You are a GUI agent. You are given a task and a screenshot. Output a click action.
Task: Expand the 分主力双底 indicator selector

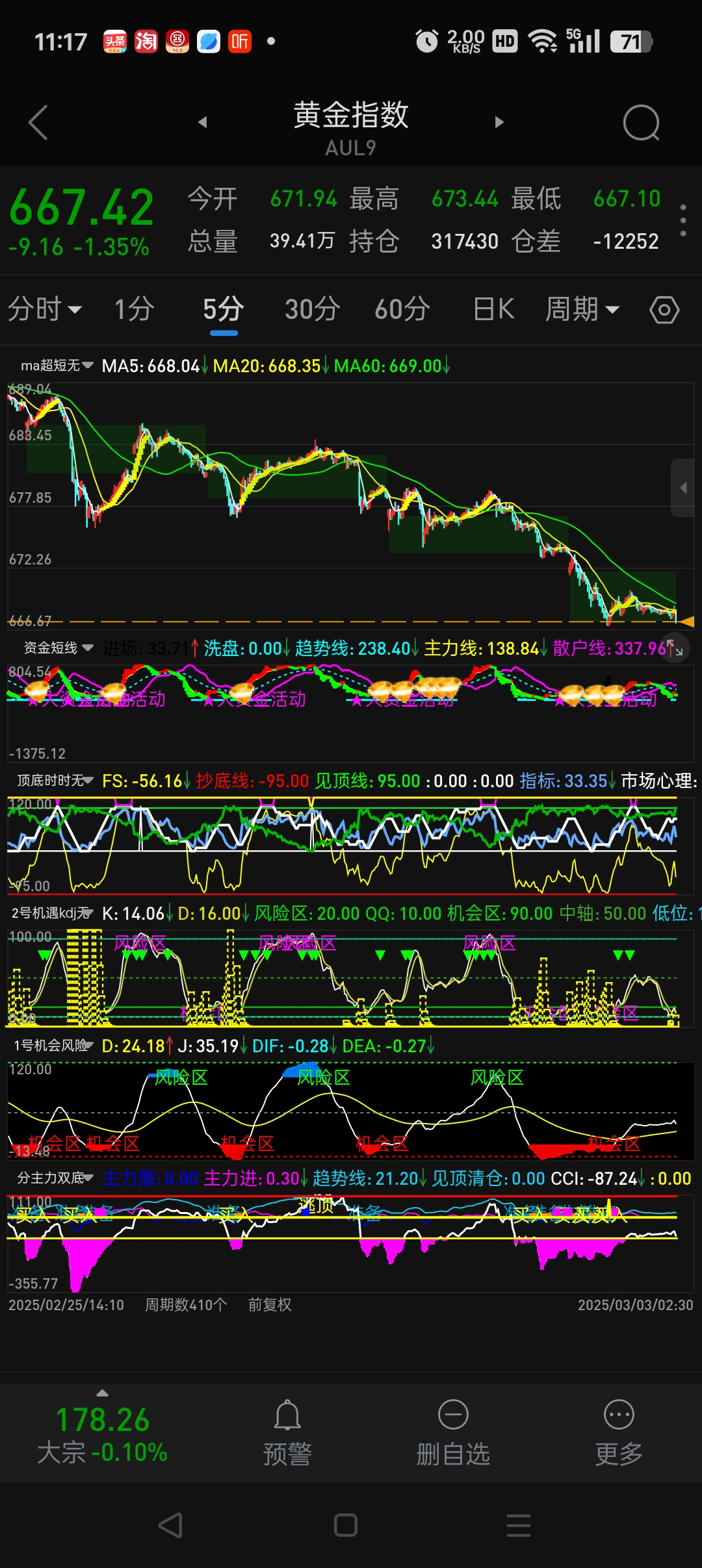click(x=55, y=1178)
